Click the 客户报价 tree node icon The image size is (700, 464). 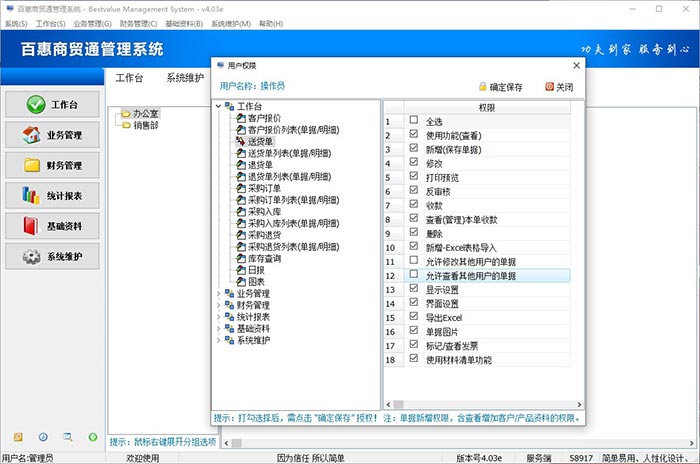(x=241, y=118)
